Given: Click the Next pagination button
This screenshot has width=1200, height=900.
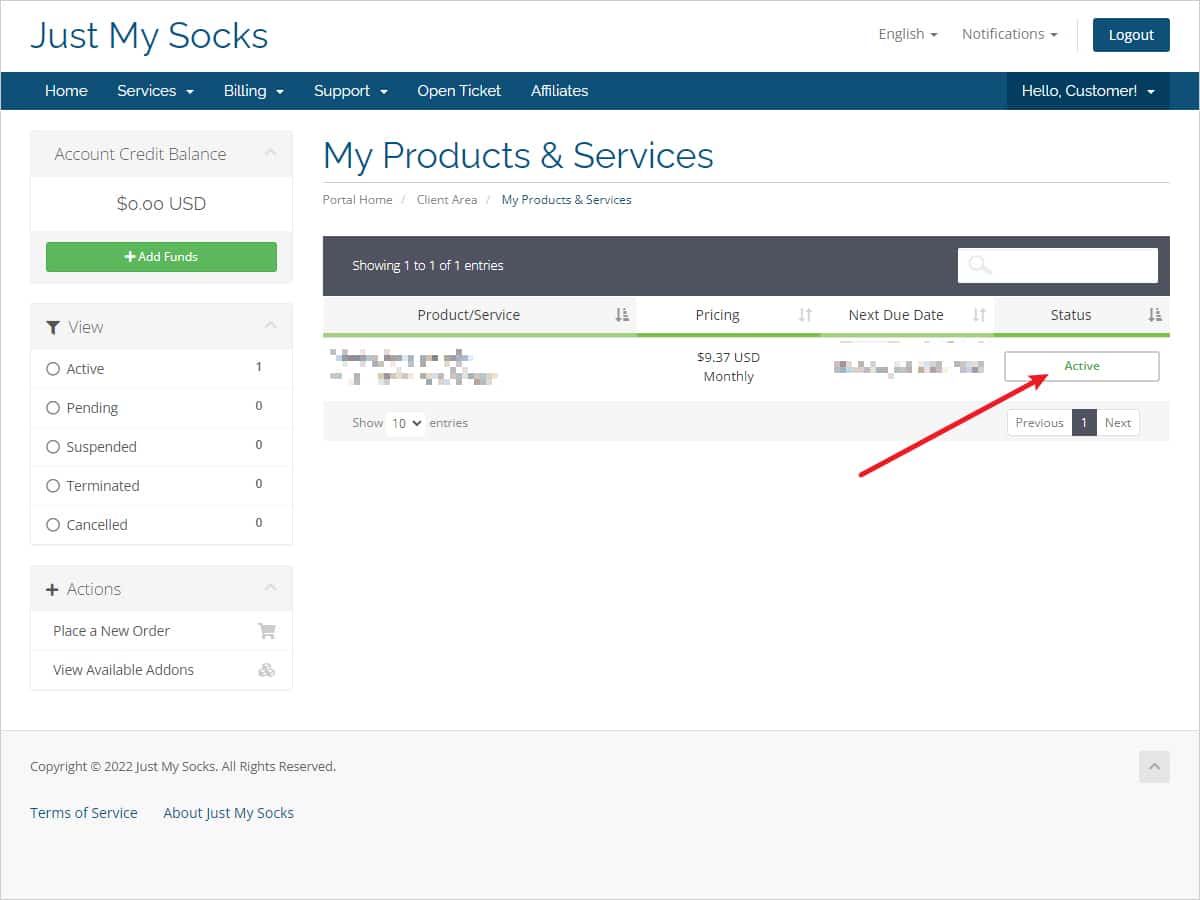Looking at the screenshot, I should click(1118, 423).
